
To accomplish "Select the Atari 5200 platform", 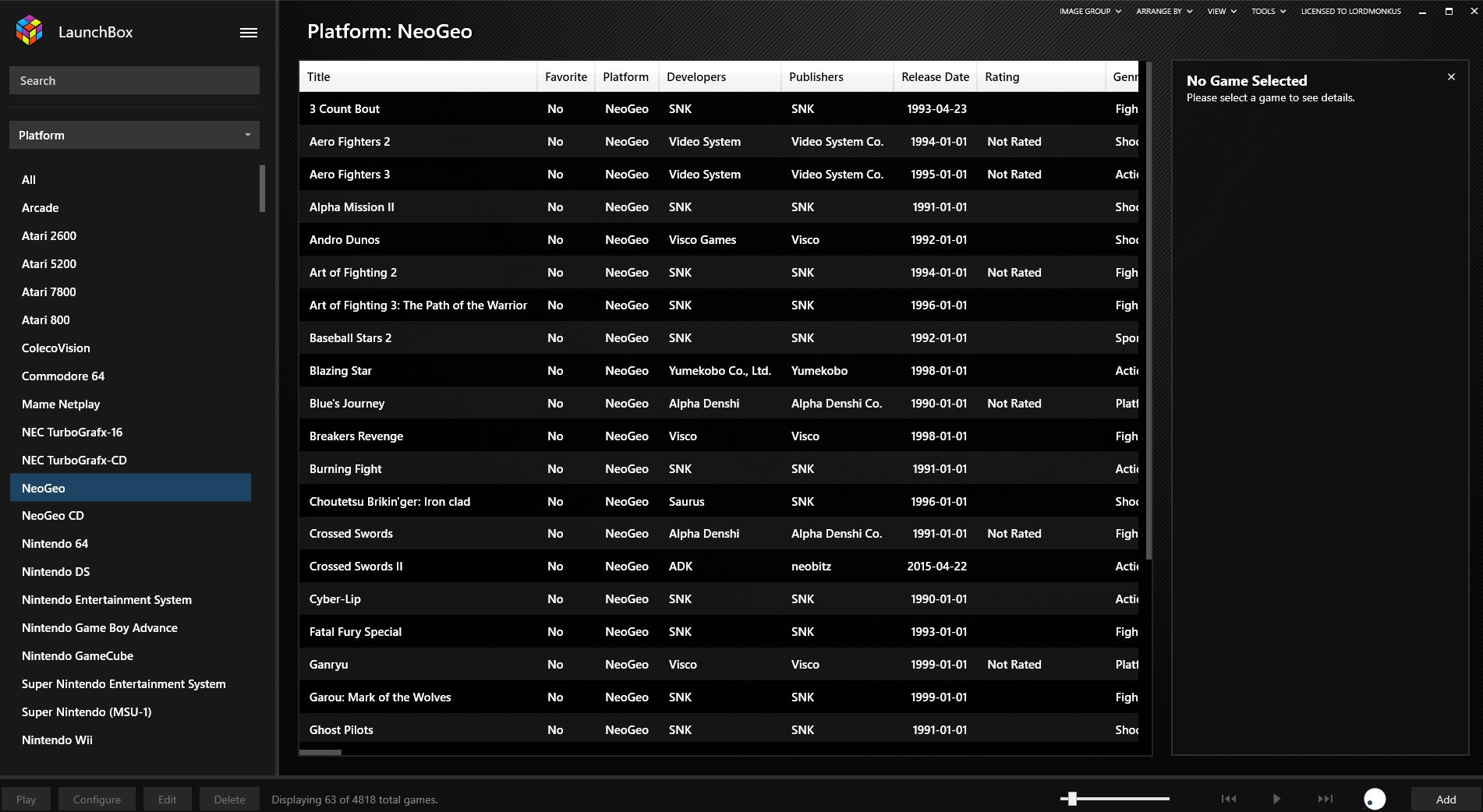I will pos(130,263).
